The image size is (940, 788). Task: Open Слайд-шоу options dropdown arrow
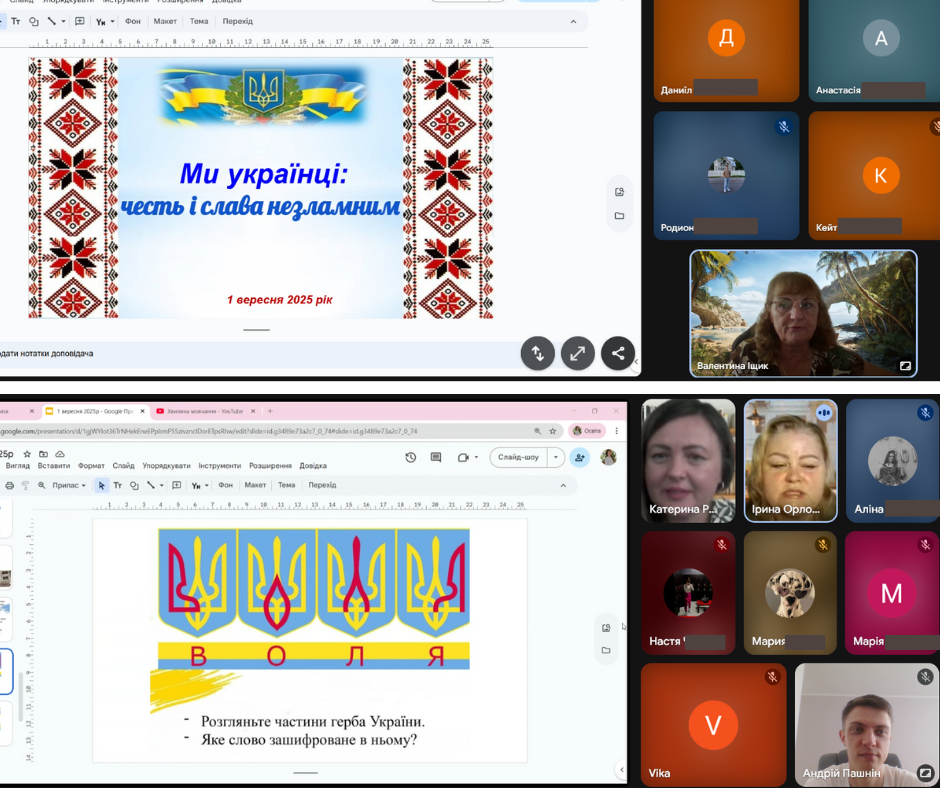coord(556,458)
